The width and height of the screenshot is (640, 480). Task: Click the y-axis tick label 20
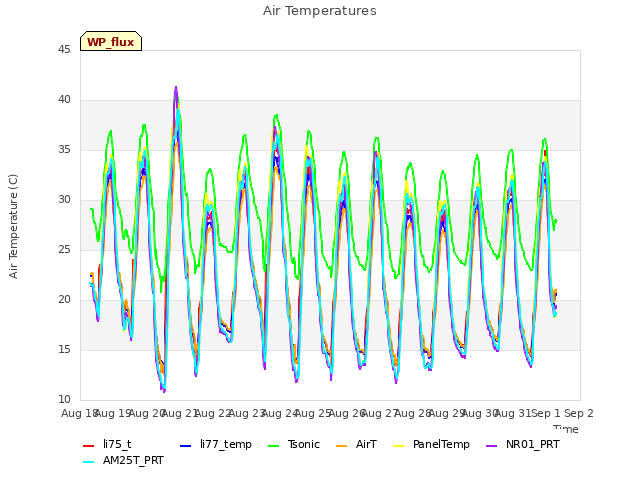tap(64, 300)
